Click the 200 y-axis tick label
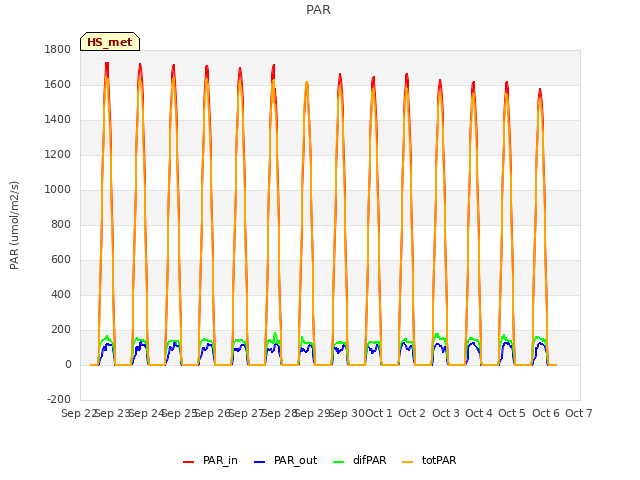 [x=61, y=330]
